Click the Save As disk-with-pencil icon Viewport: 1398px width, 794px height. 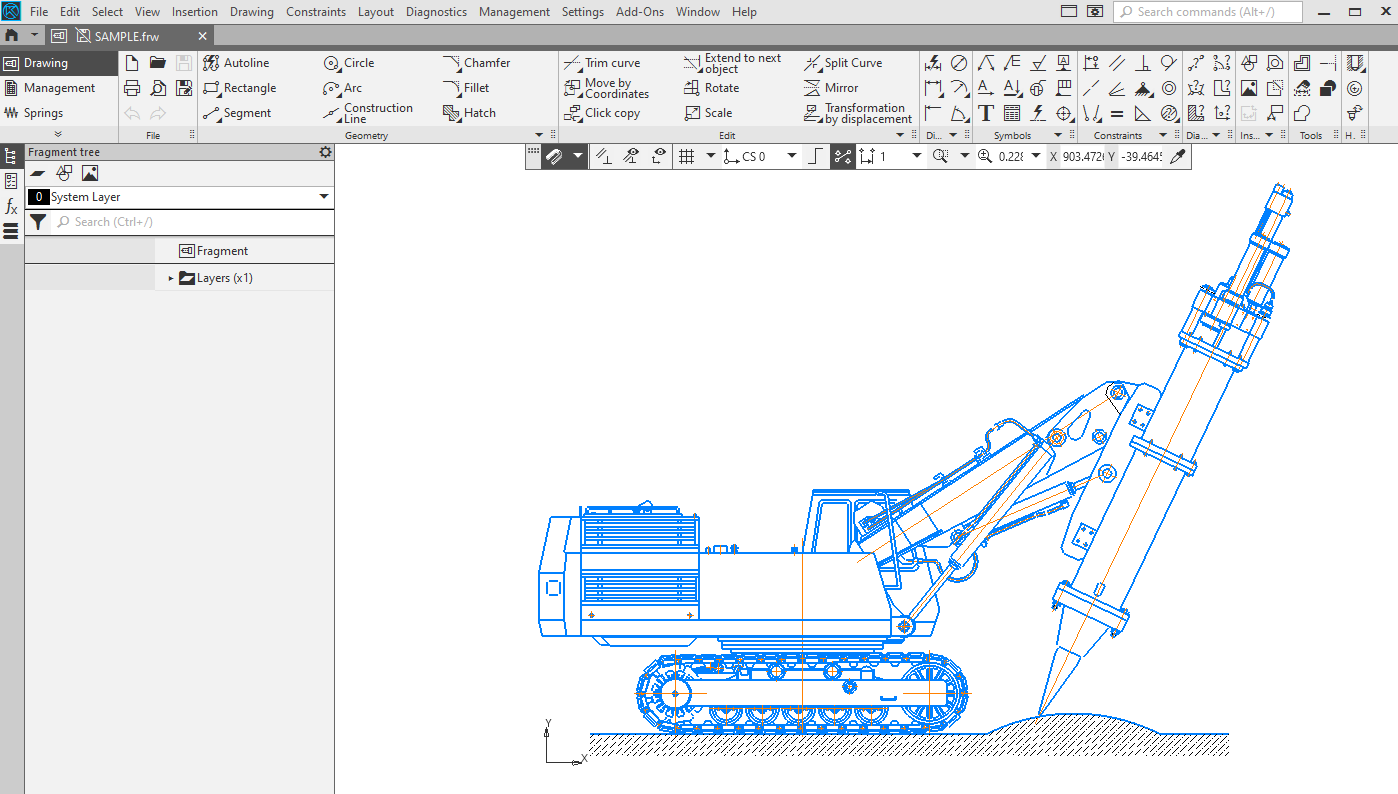184,88
